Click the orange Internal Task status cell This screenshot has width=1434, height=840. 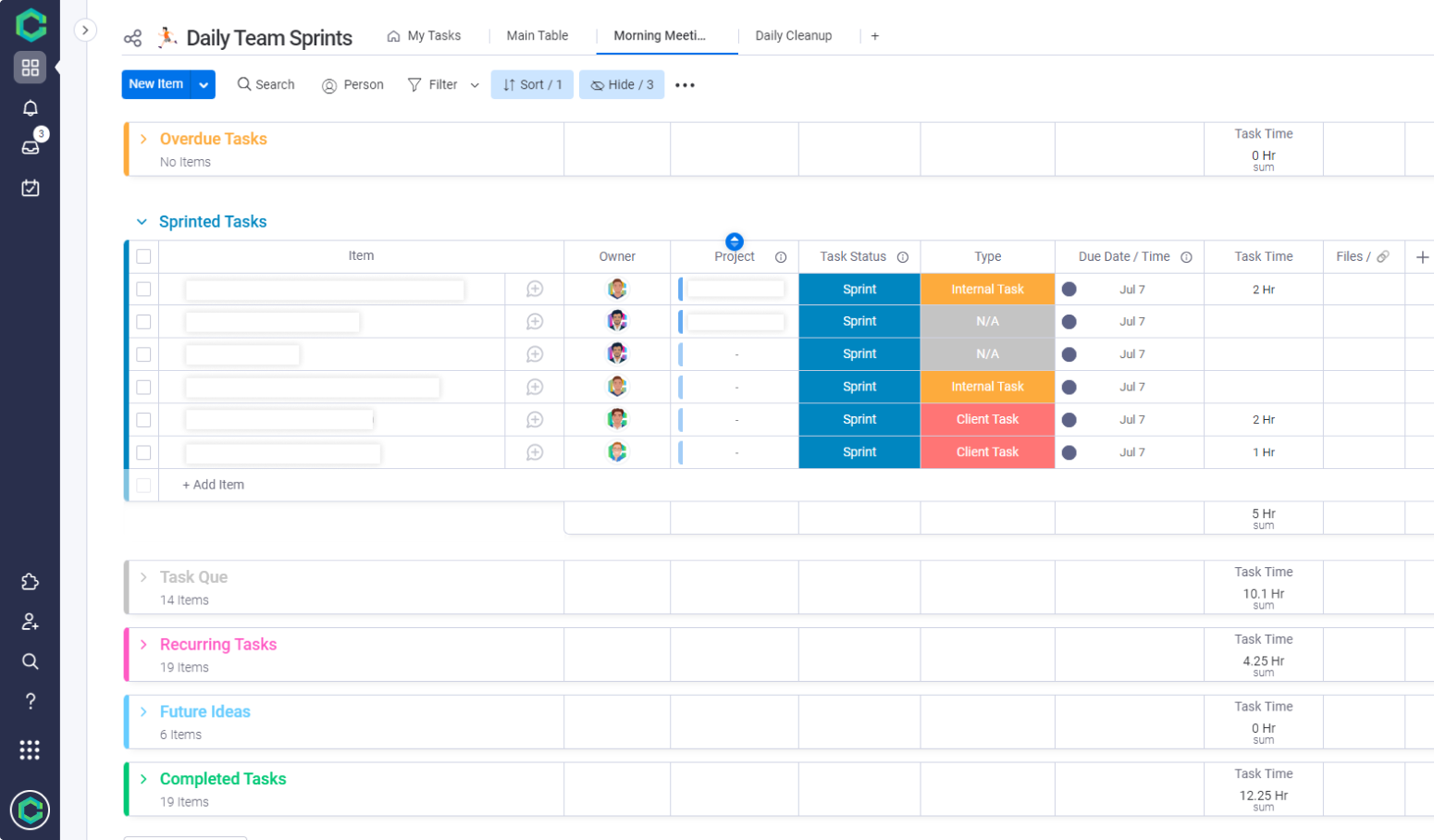coord(986,289)
